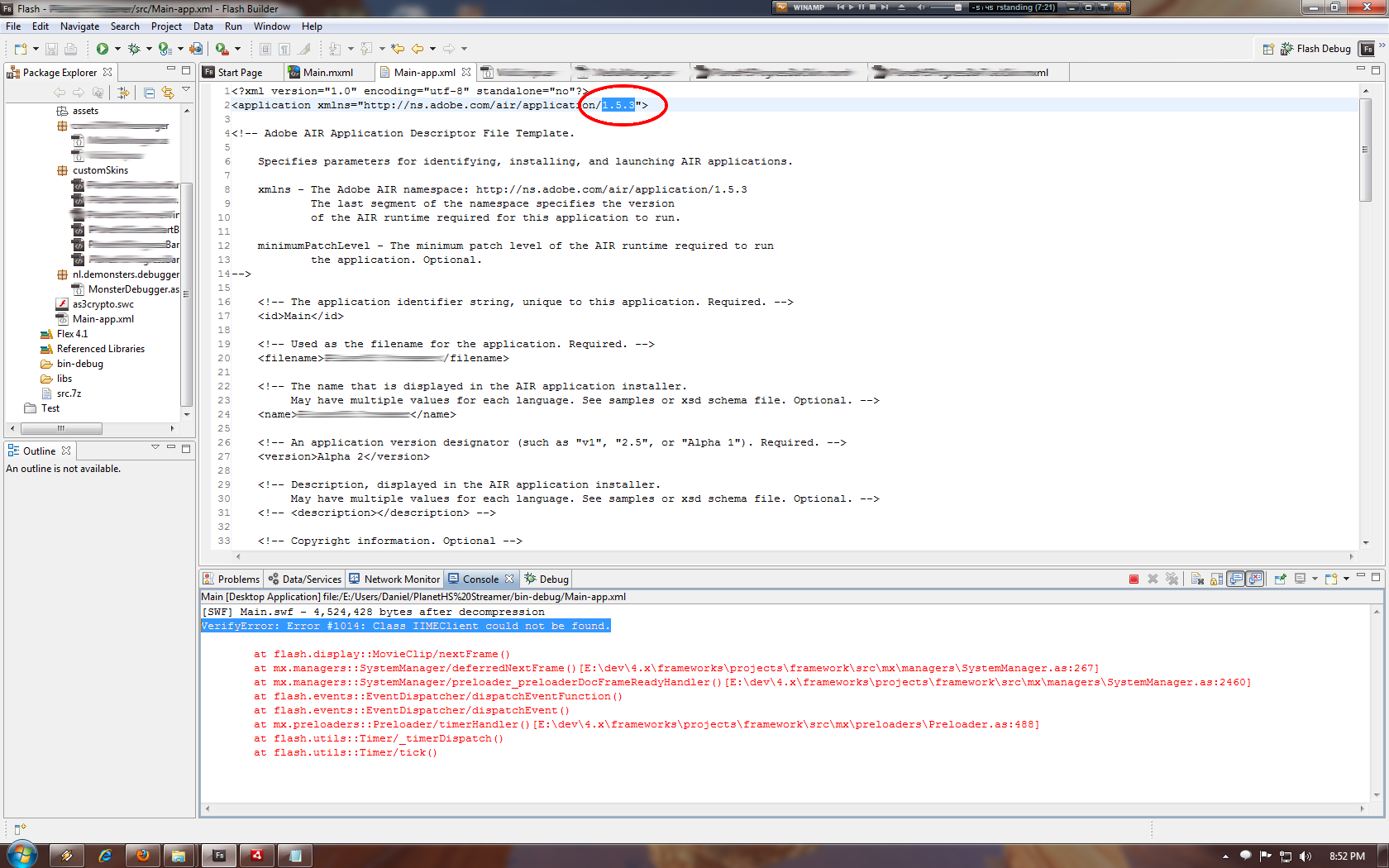Image resolution: width=1389 pixels, height=868 pixels.
Task: Click the Profile icon in main toolbar
Action: (165, 49)
